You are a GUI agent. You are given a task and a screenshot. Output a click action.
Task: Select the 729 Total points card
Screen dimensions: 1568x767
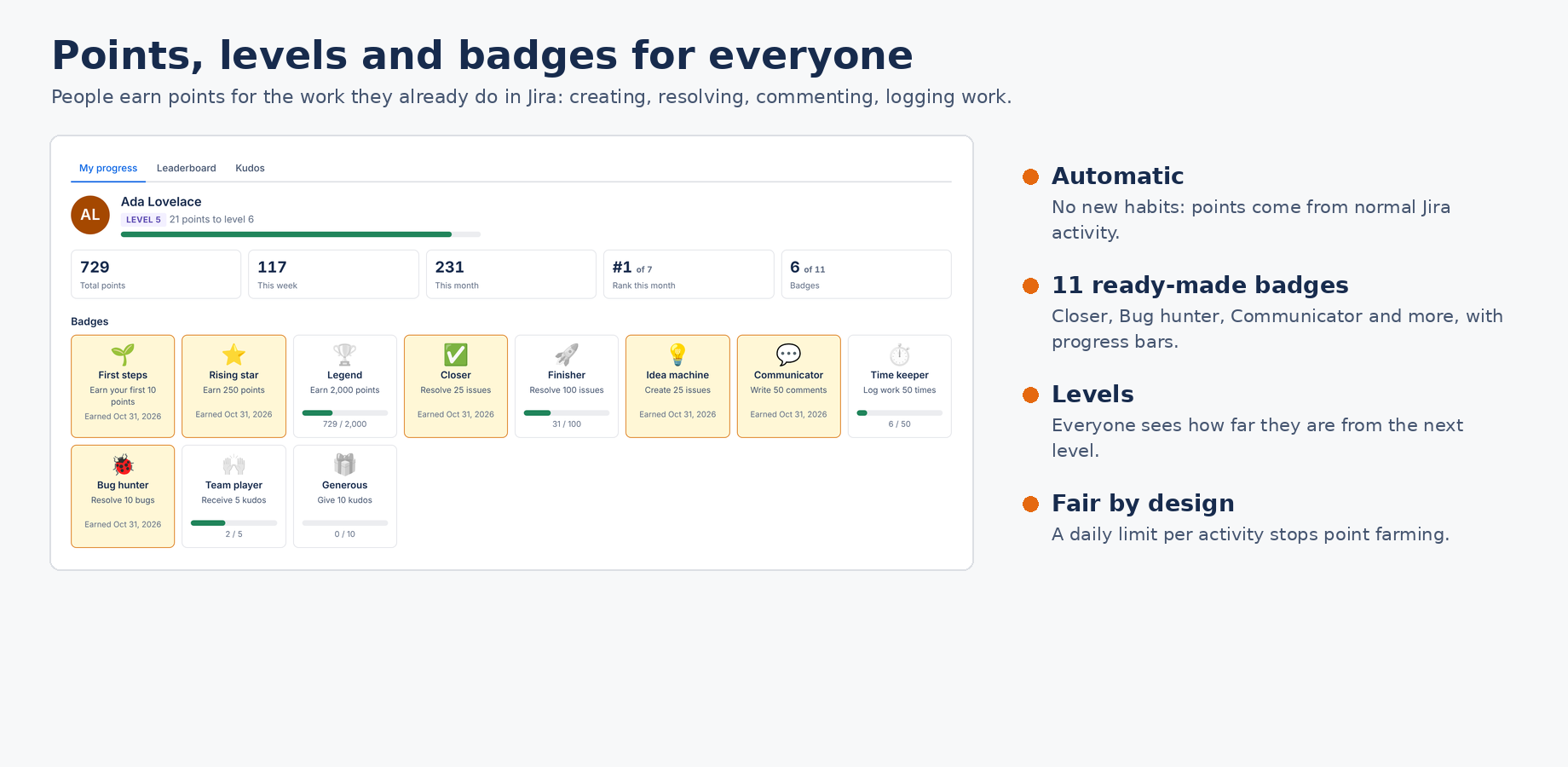click(156, 274)
